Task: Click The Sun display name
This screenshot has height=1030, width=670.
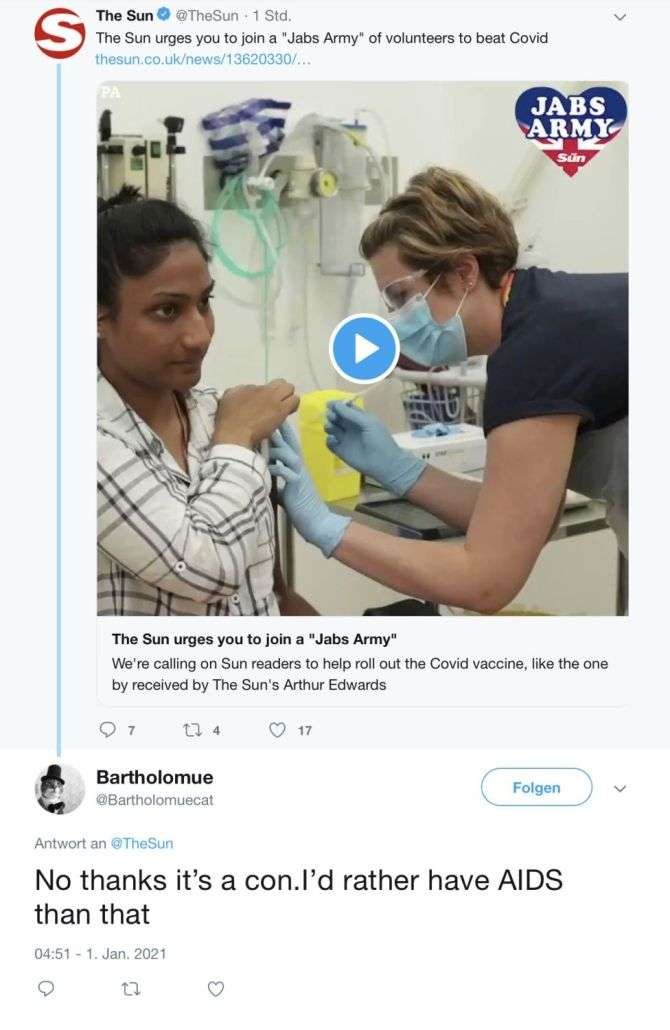Action: click(125, 14)
